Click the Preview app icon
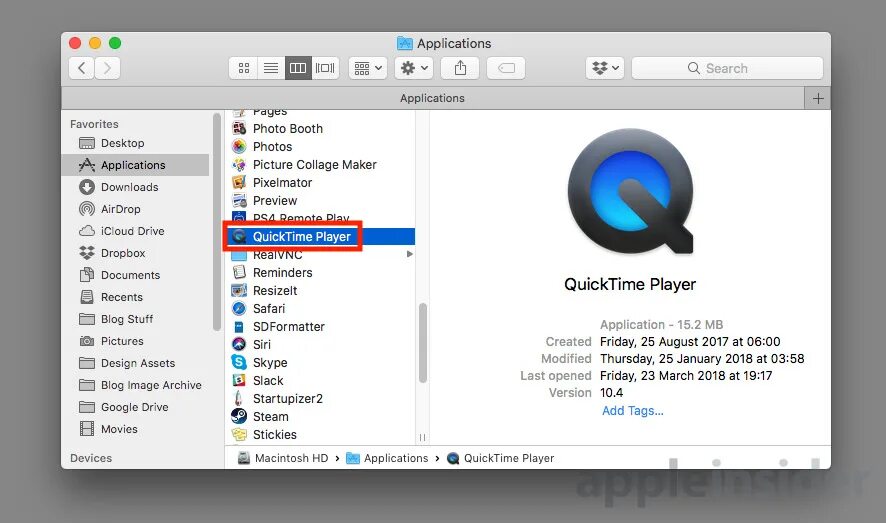The image size is (886, 523). [239, 201]
